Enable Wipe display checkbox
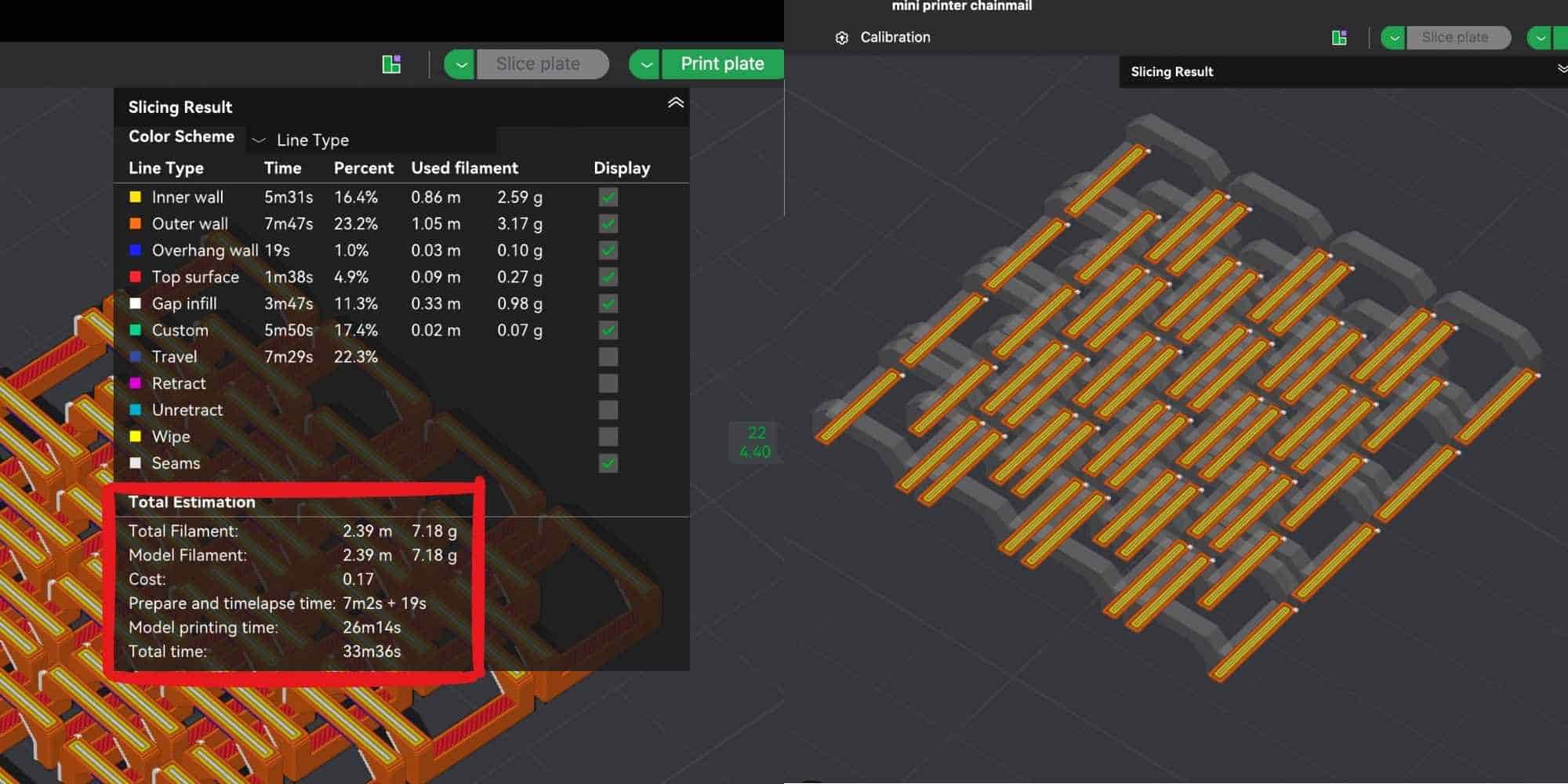The height and width of the screenshot is (784, 1568). point(608,437)
